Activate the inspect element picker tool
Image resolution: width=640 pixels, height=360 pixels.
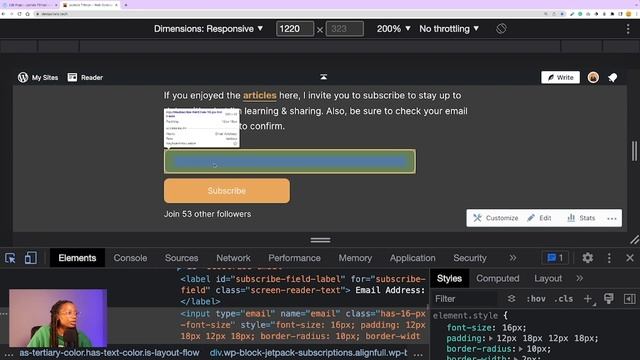click(10, 258)
